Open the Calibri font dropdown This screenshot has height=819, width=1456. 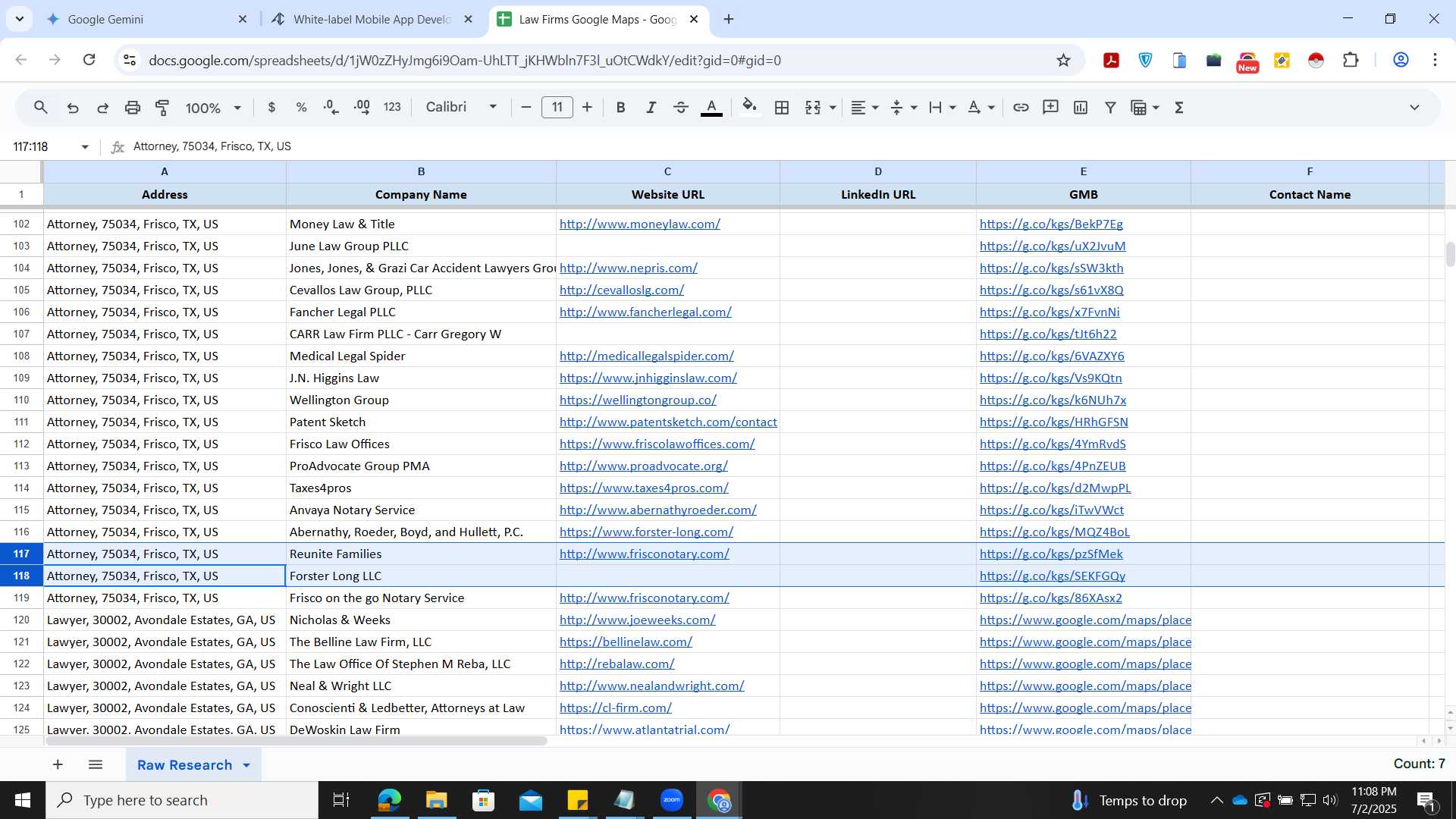click(x=461, y=108)
